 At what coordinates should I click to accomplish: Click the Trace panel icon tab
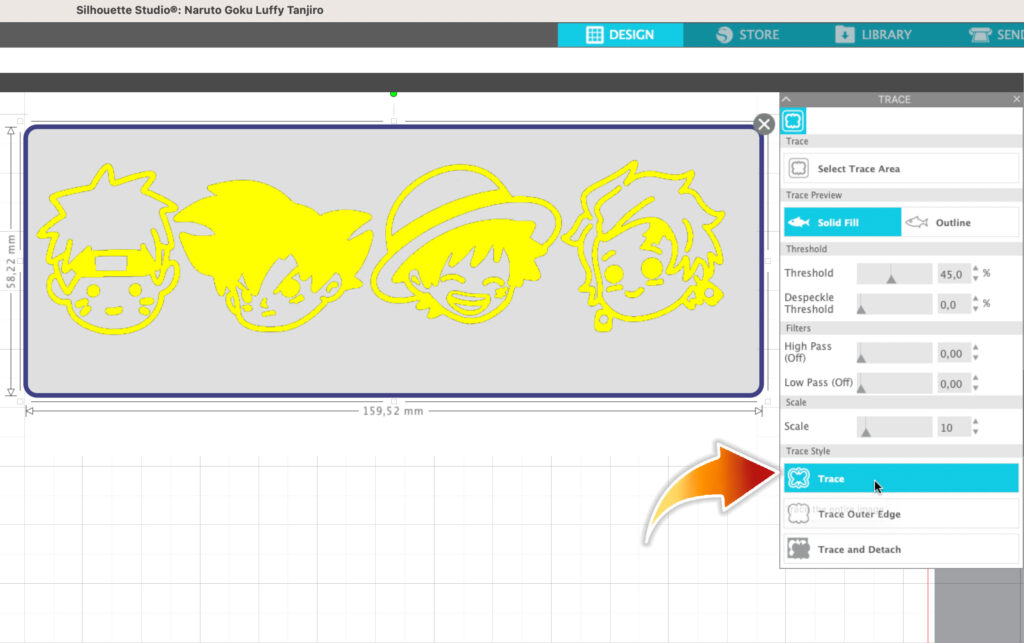(x=795, y=120)
